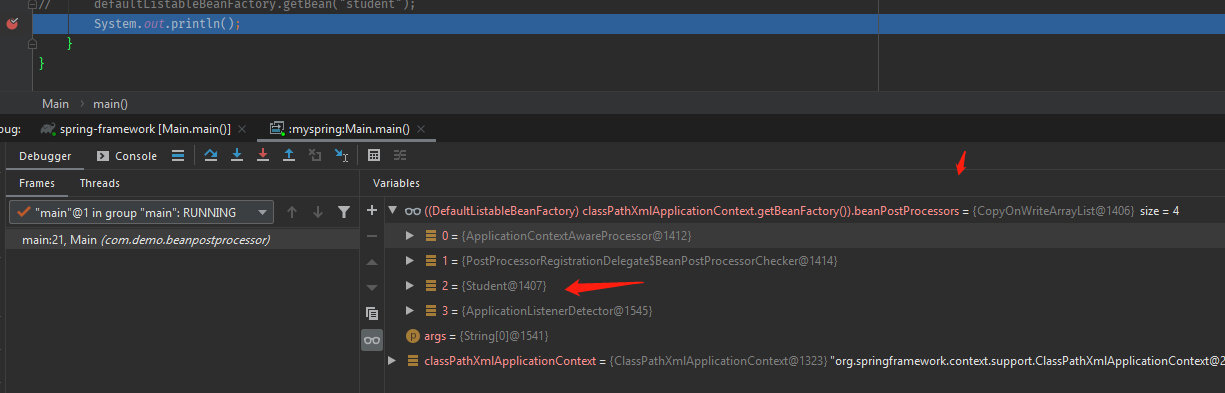This screenshot has width=1225, height=393.
Task: Open the Evaluate Expression calculator icon
Action: 374,155
